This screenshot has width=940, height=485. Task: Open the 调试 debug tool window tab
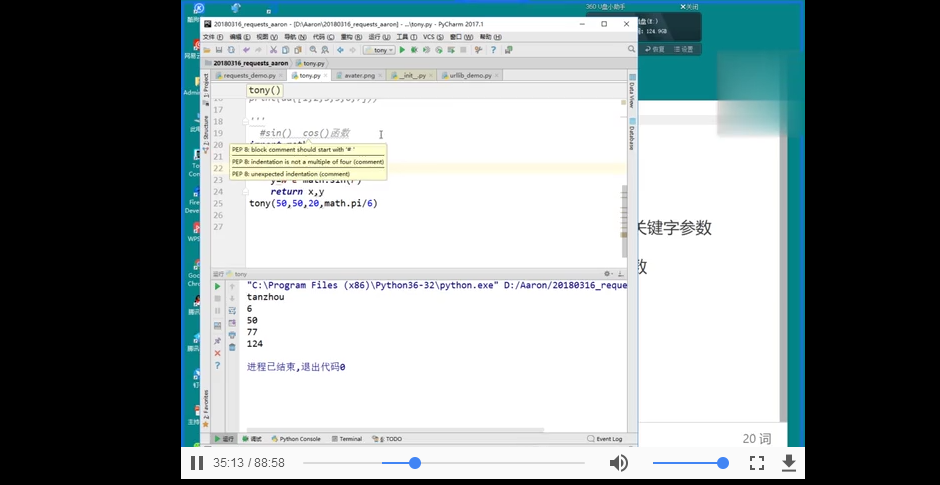coord(252,439)
